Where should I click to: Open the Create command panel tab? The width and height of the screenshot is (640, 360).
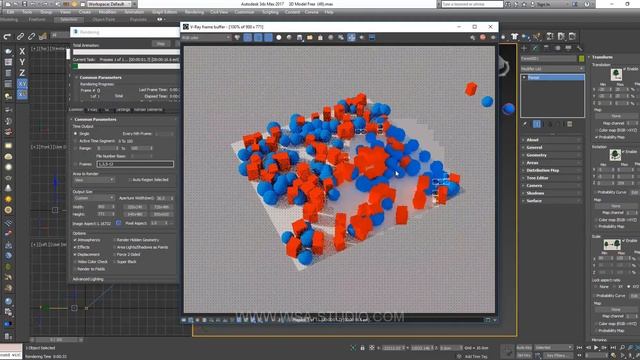524,48
